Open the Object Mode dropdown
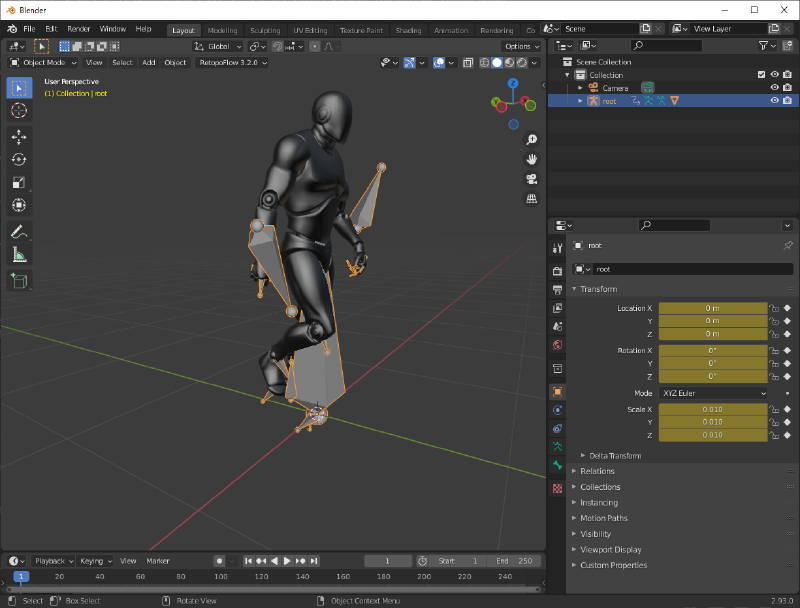 43,62
